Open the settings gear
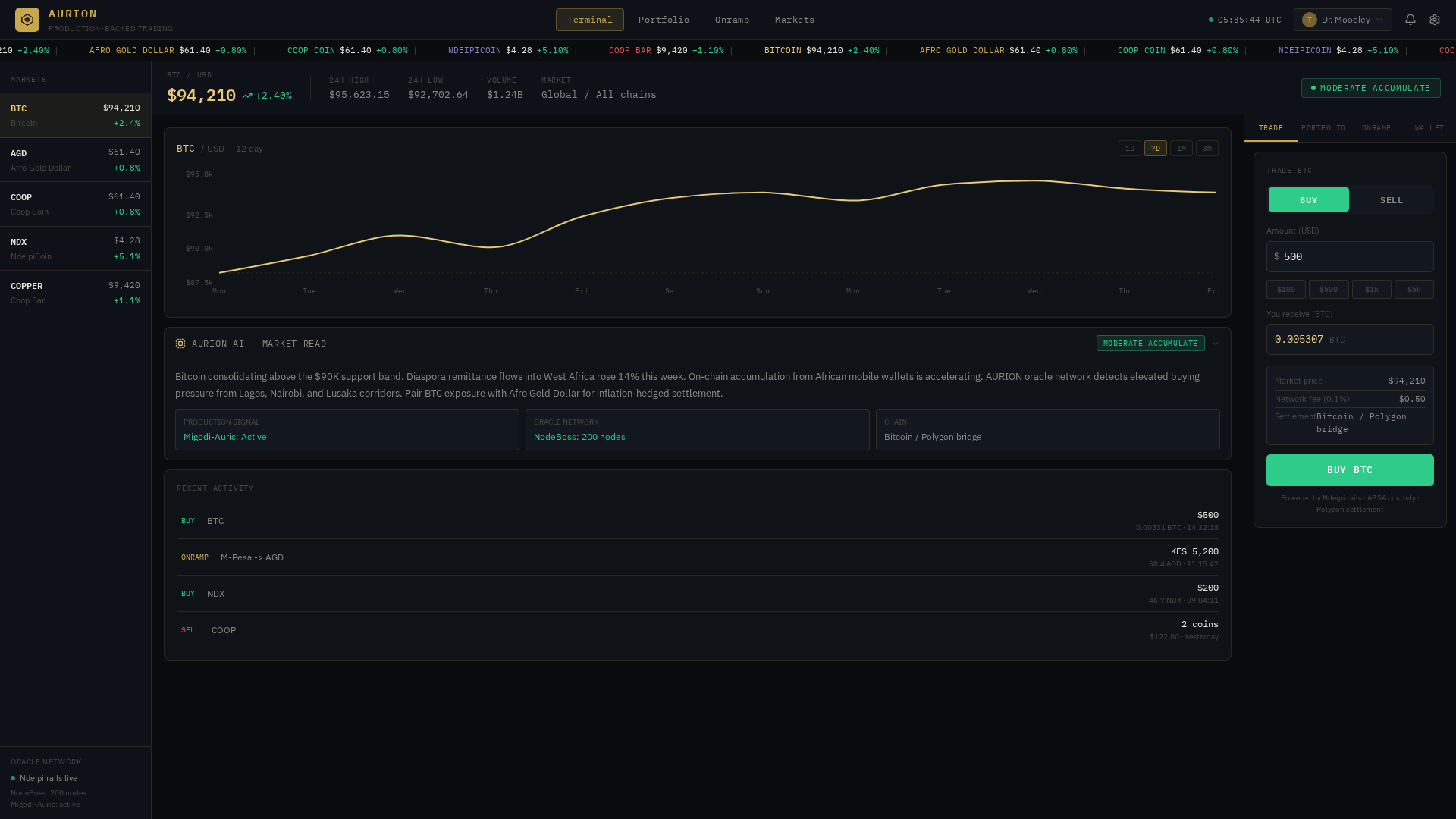The width and height of the screenshot is (1456, 819). (1435, 19)
